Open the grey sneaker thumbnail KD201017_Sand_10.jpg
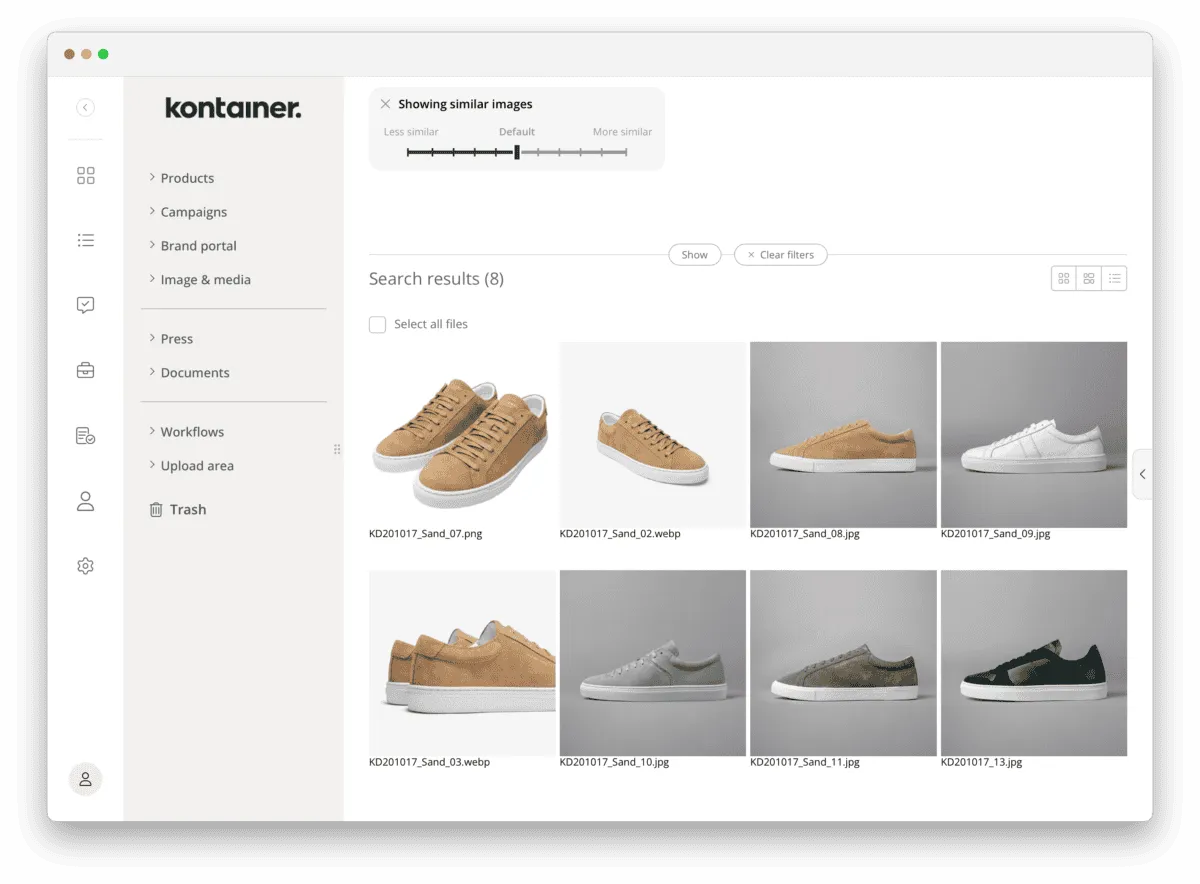Screen dimensions: 1200x884 coord(653,663)
